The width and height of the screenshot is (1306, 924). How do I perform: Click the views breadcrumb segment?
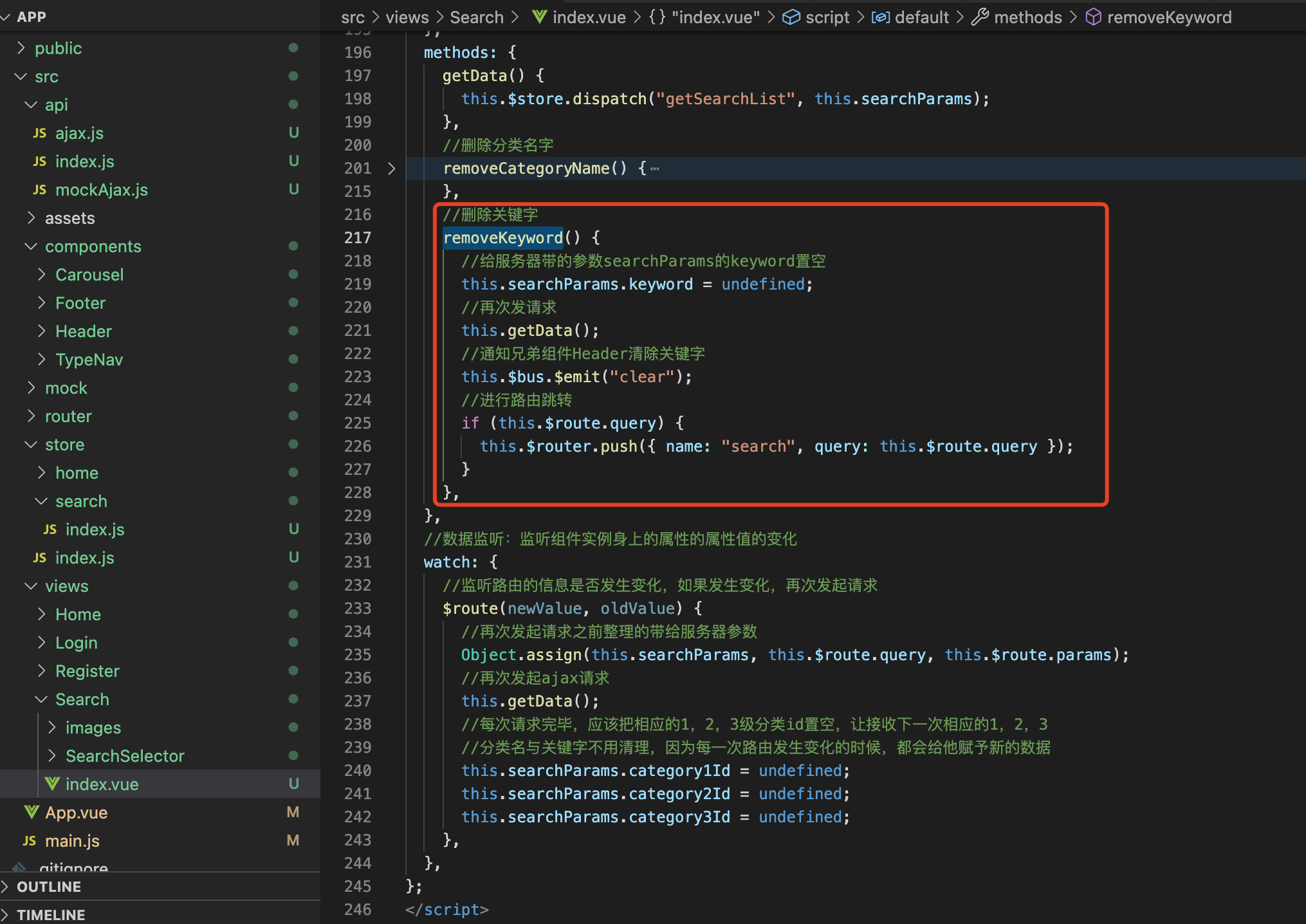click(x=407, y=17)
